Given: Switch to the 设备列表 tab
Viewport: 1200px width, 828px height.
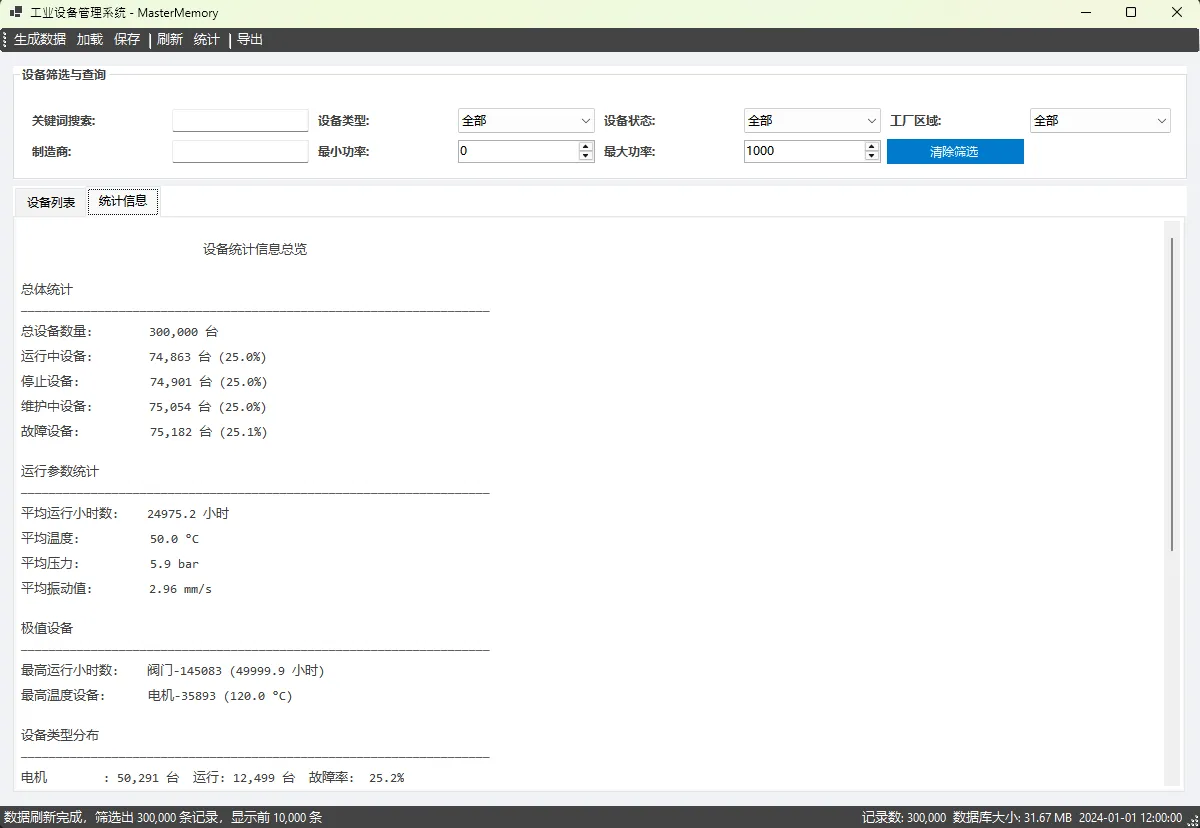Looking at the screenshot, I should coord(51,202).
